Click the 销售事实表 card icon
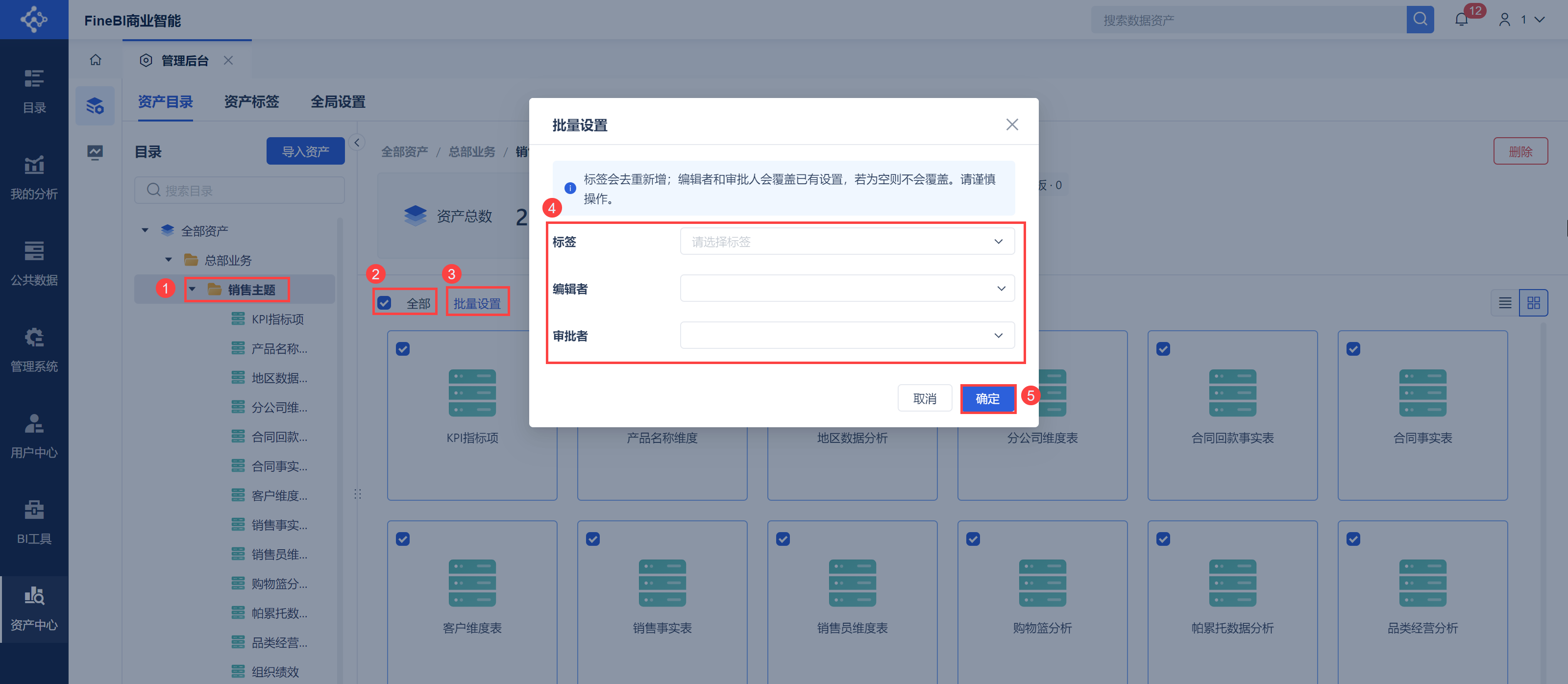Viewport: 1568px width, 684px height. pyautogui.click(x=662, y=583)
